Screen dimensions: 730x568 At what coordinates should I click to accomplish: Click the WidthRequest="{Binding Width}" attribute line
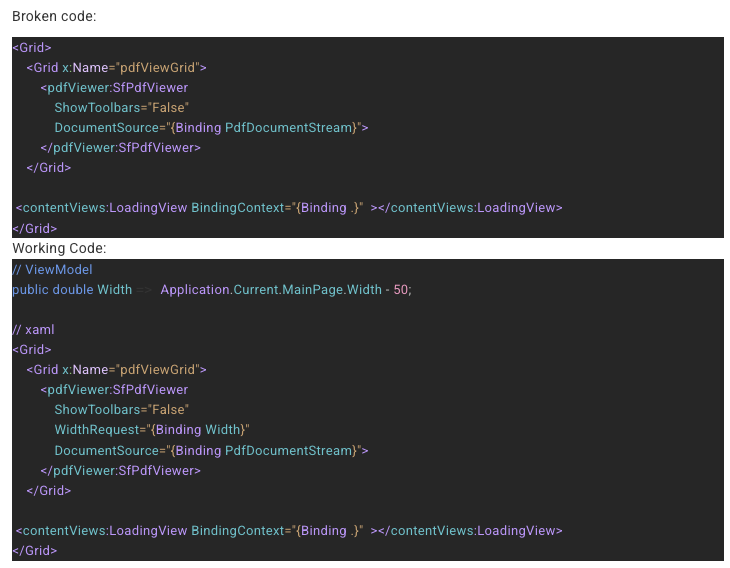pyautogui.click(x=151, y=429)
